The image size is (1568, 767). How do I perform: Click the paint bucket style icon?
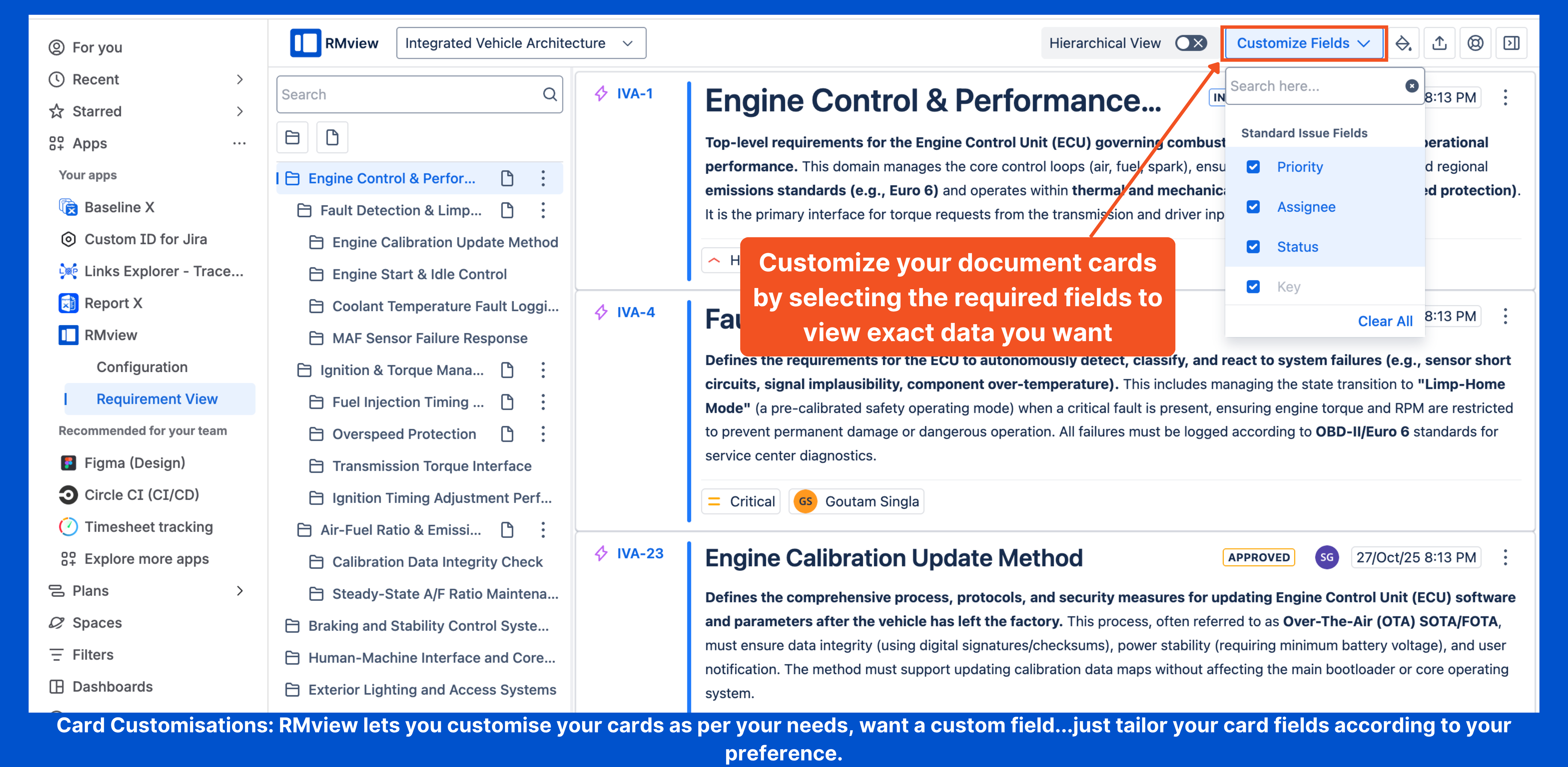pos(1403,43)
